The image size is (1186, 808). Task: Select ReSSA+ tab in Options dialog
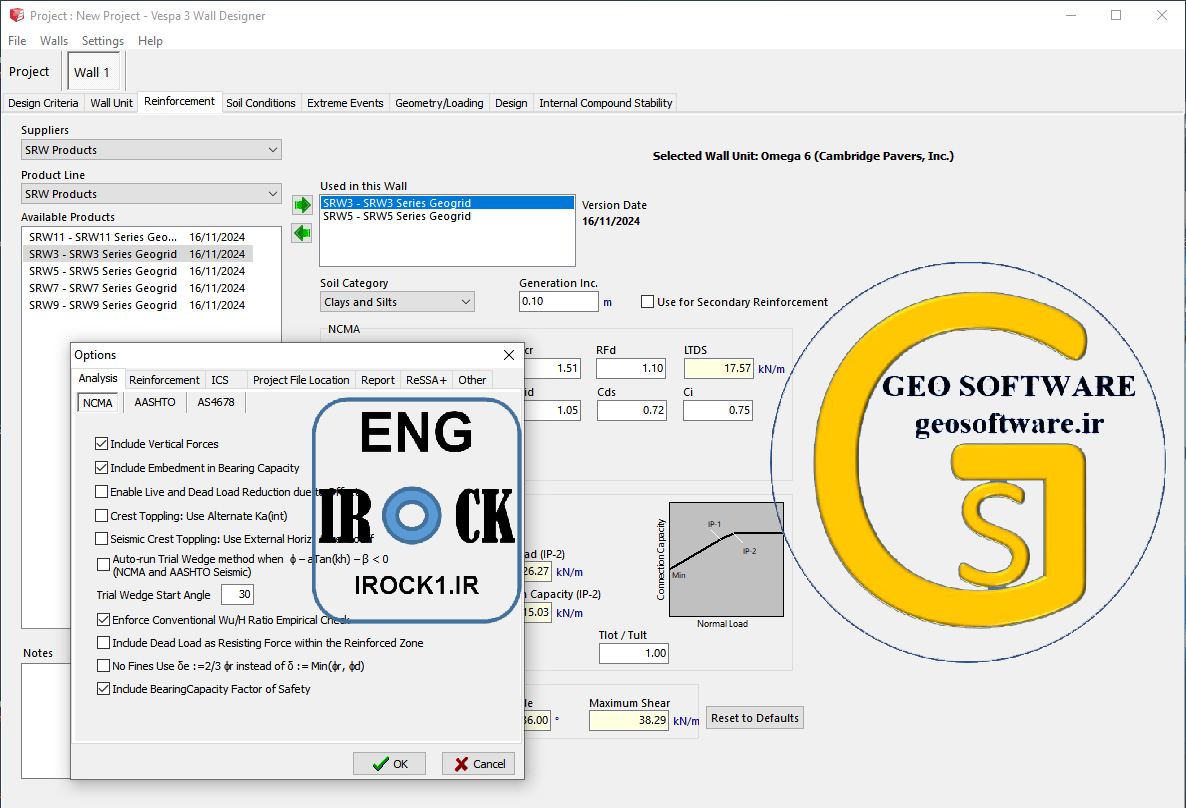(x=426, y=380)
